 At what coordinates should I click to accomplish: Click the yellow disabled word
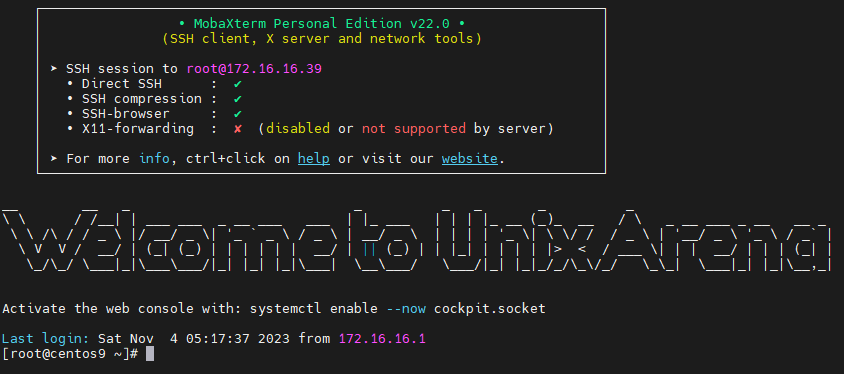click(298, 129)
